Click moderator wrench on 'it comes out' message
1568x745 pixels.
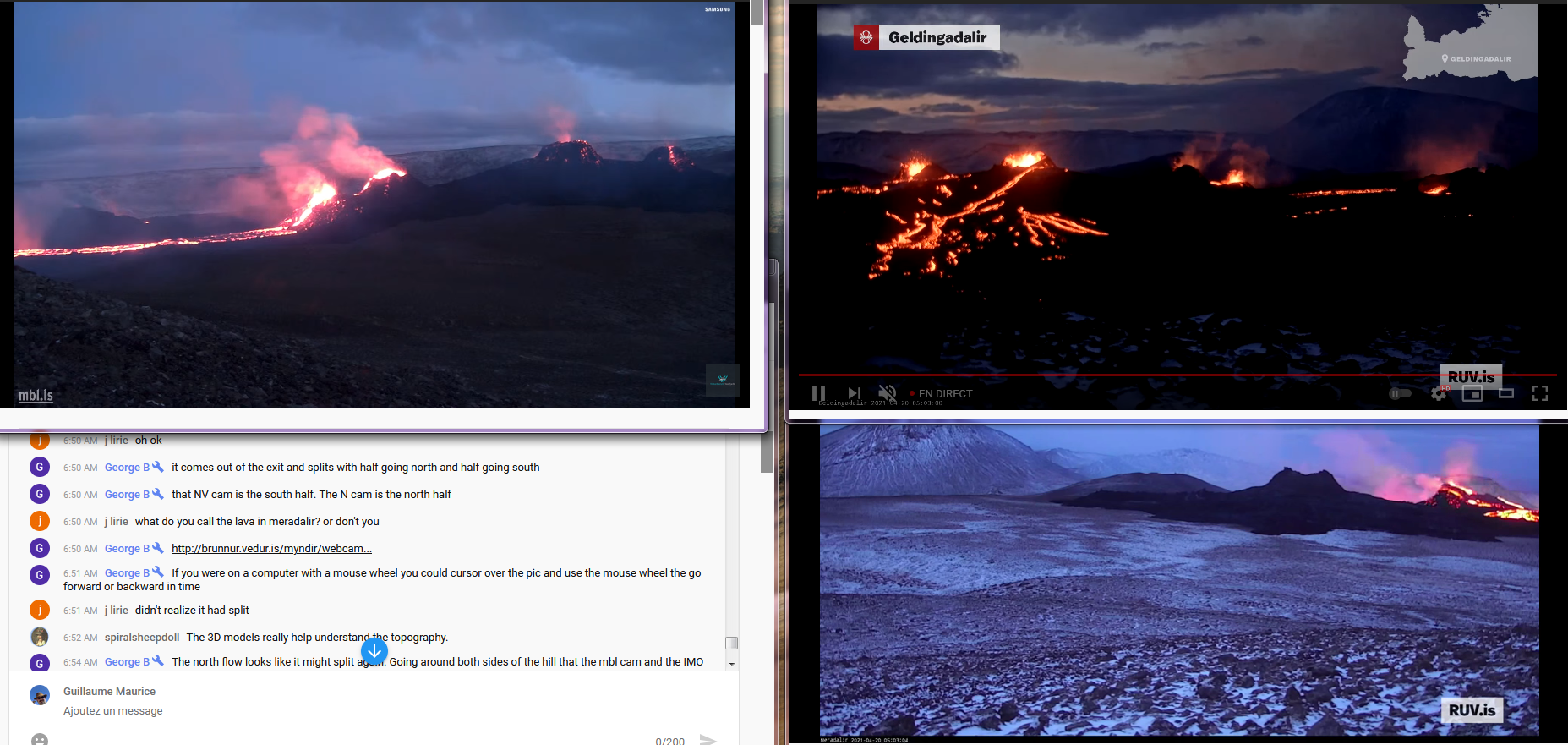point(158,466)
